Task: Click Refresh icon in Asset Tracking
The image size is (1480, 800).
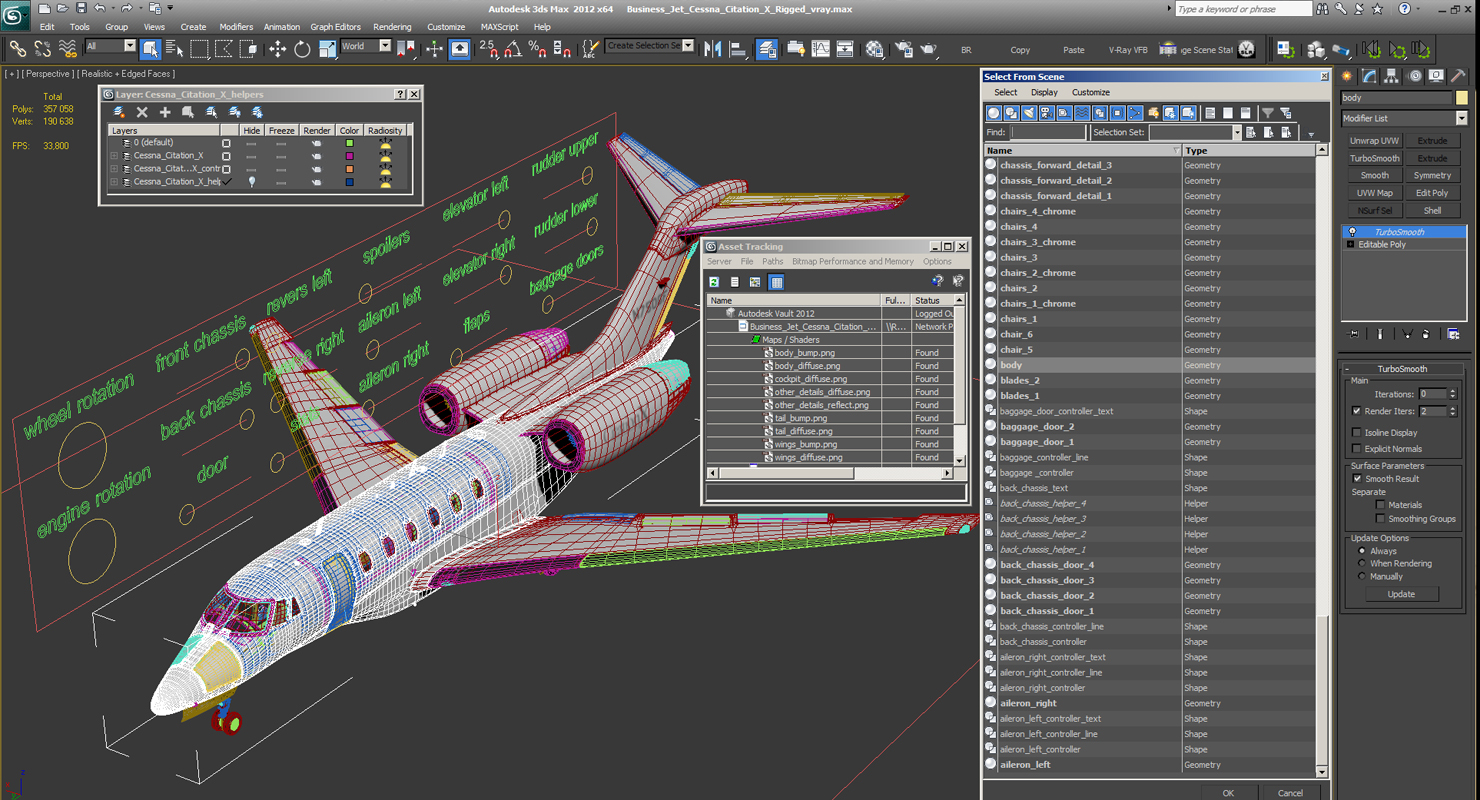Action: pyautogui.click(x=714, y=282)
